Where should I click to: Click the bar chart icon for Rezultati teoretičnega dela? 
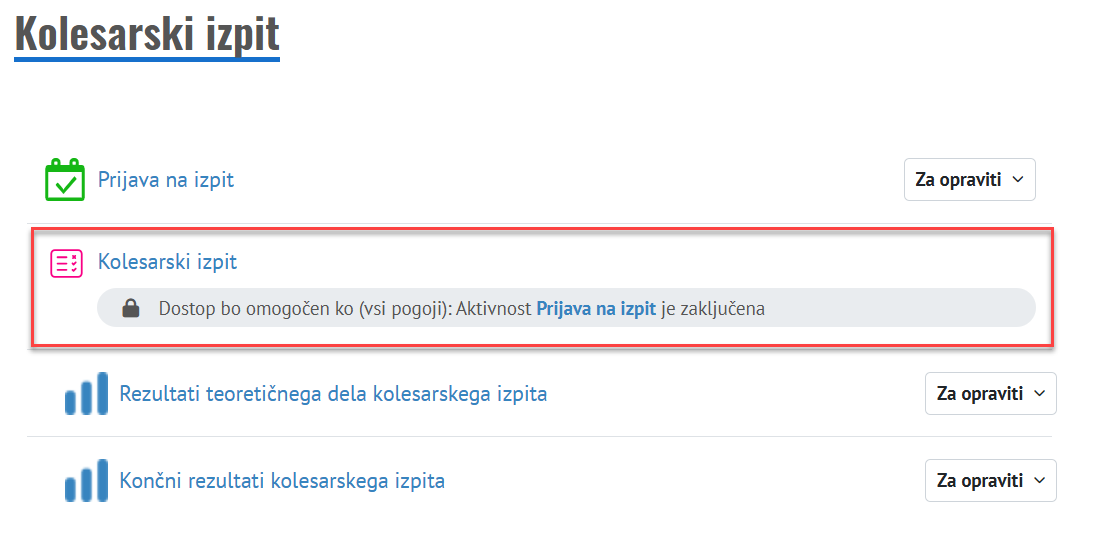[x=85, y=394]
